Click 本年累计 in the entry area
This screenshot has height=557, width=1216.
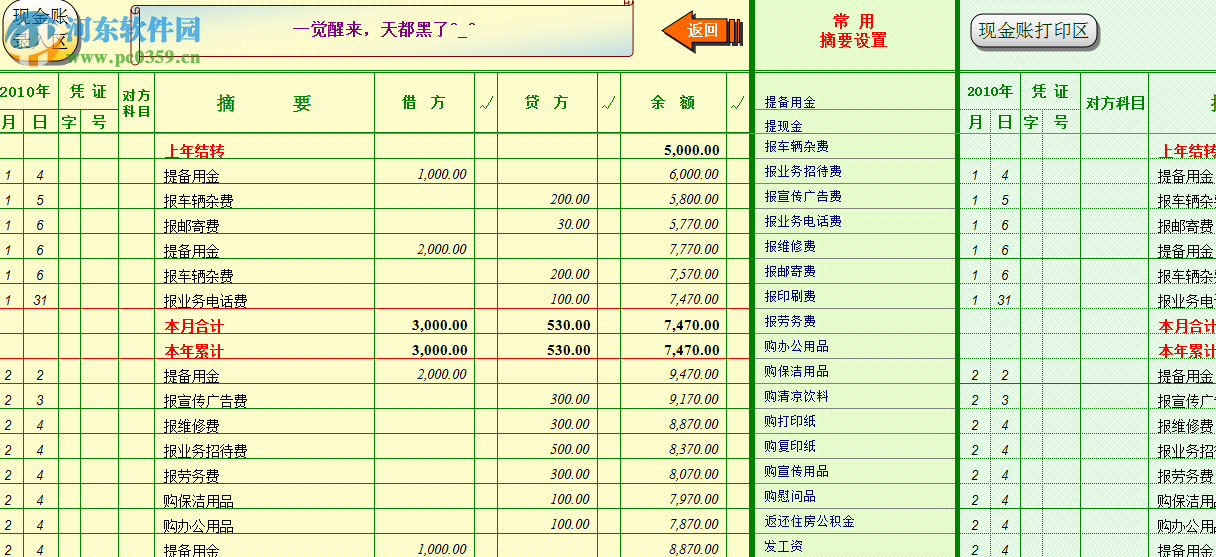tap(194, 351)
